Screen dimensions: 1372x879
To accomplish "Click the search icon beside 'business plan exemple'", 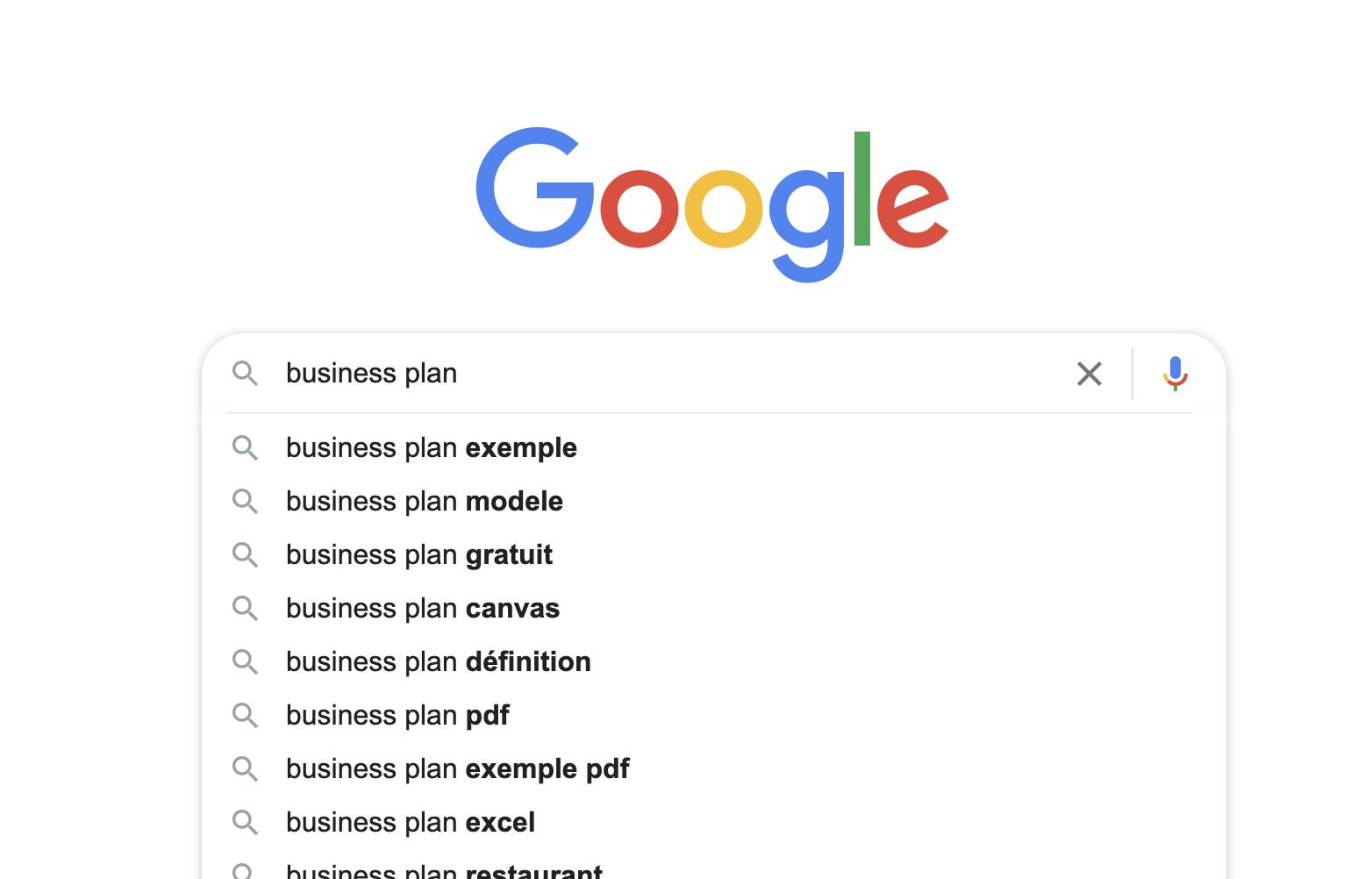I will 246,447.
